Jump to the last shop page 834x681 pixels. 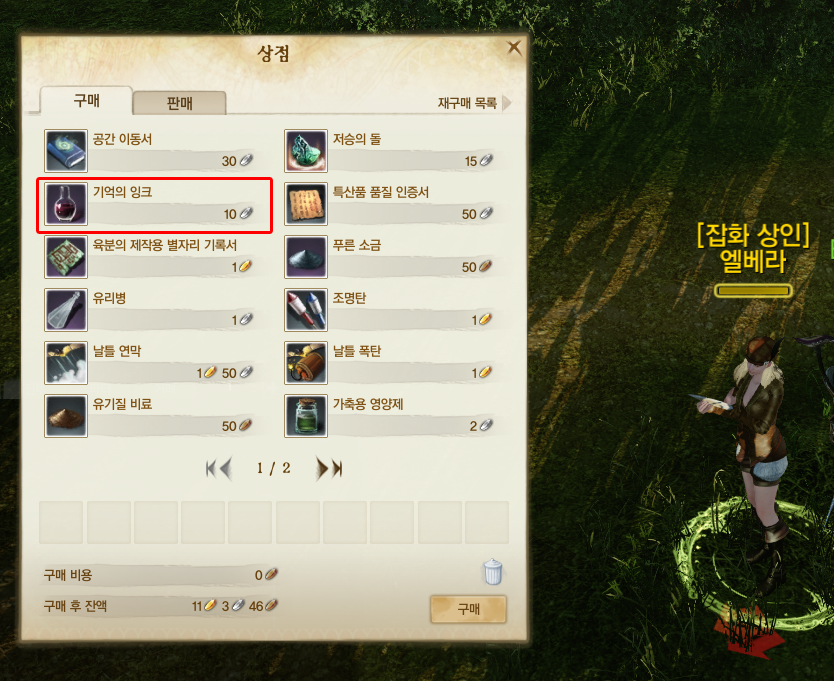tap(337, 469)
